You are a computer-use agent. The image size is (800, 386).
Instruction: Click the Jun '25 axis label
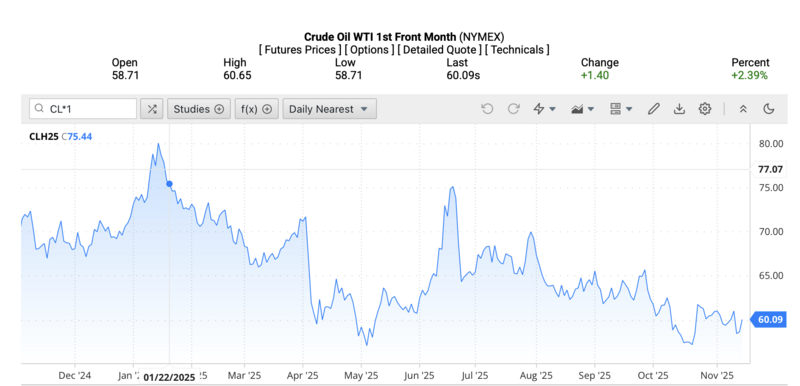point(419,376)
